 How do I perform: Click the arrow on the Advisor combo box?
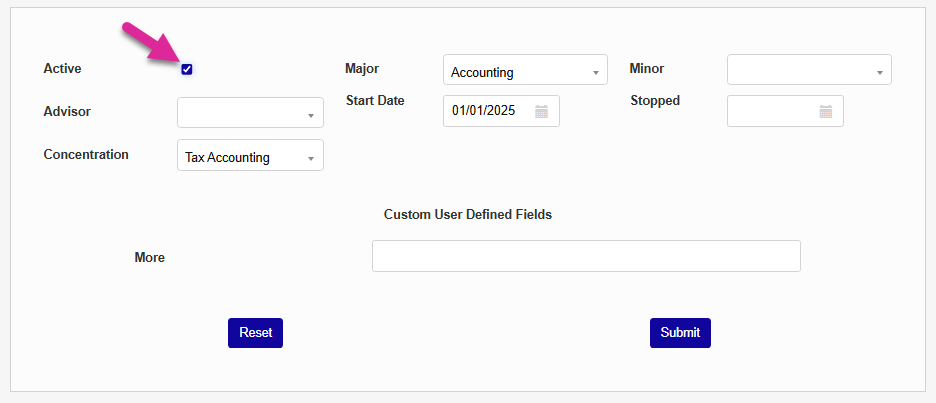[312, 115]
